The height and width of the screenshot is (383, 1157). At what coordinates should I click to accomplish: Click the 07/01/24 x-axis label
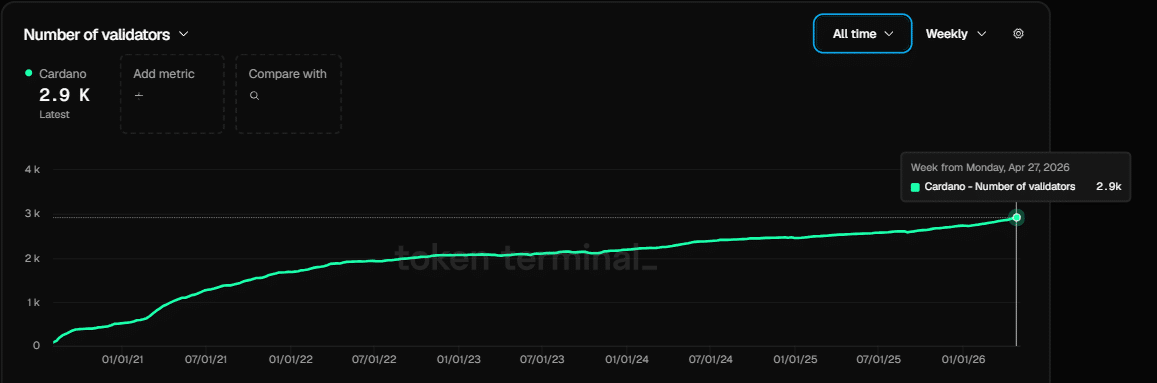click(711, 360)
